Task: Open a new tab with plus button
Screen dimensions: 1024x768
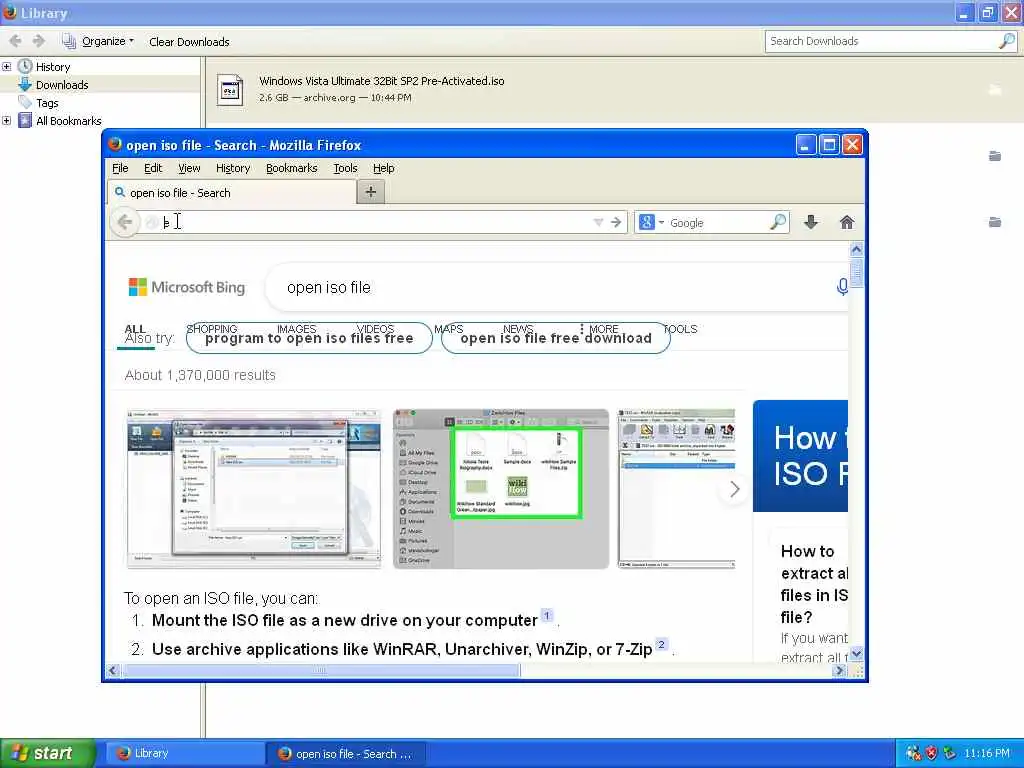Action: coord(370,192)
